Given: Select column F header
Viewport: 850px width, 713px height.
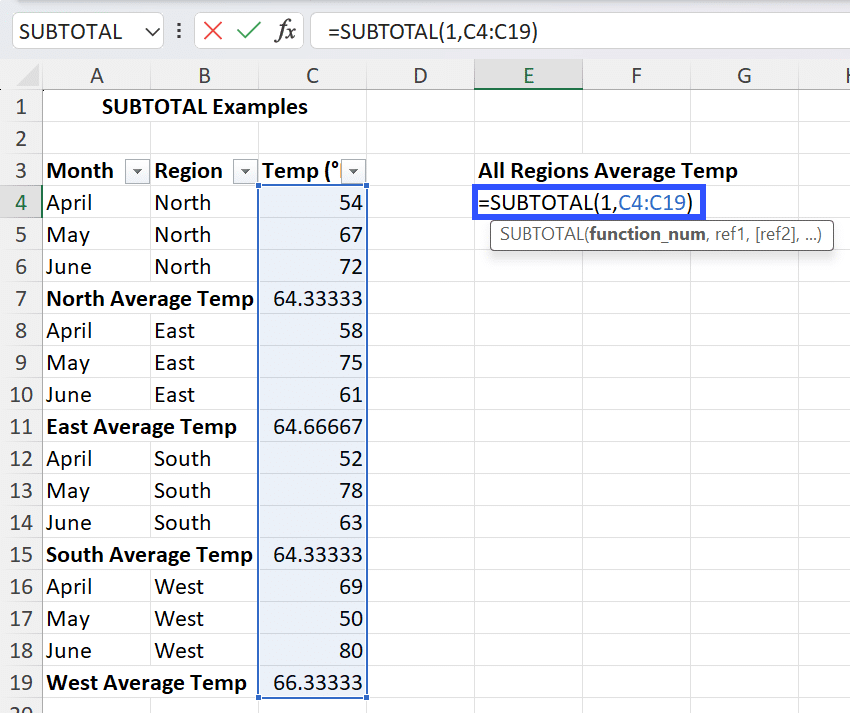Looking at the screenshot, I should 636,75.
